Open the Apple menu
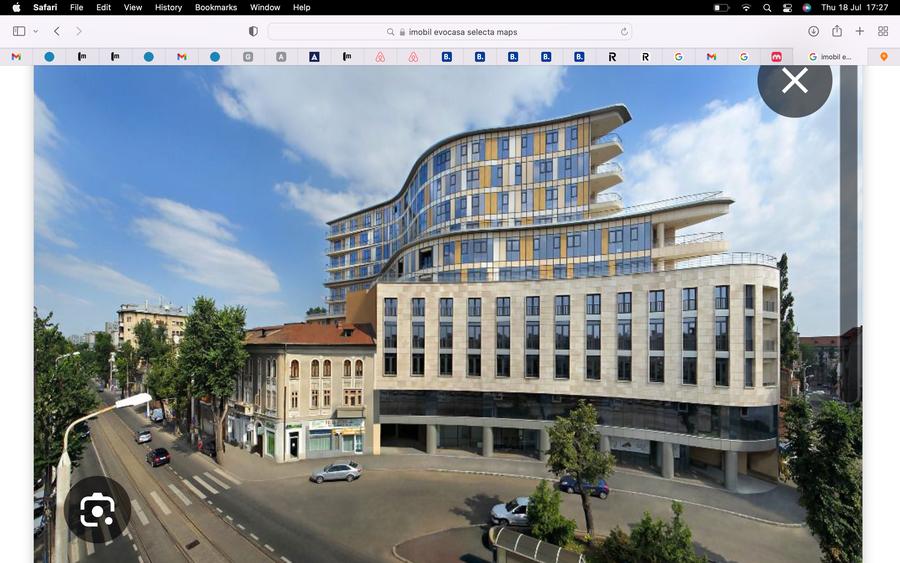This screenshot has width=900, height=563. tap(17, 7)
